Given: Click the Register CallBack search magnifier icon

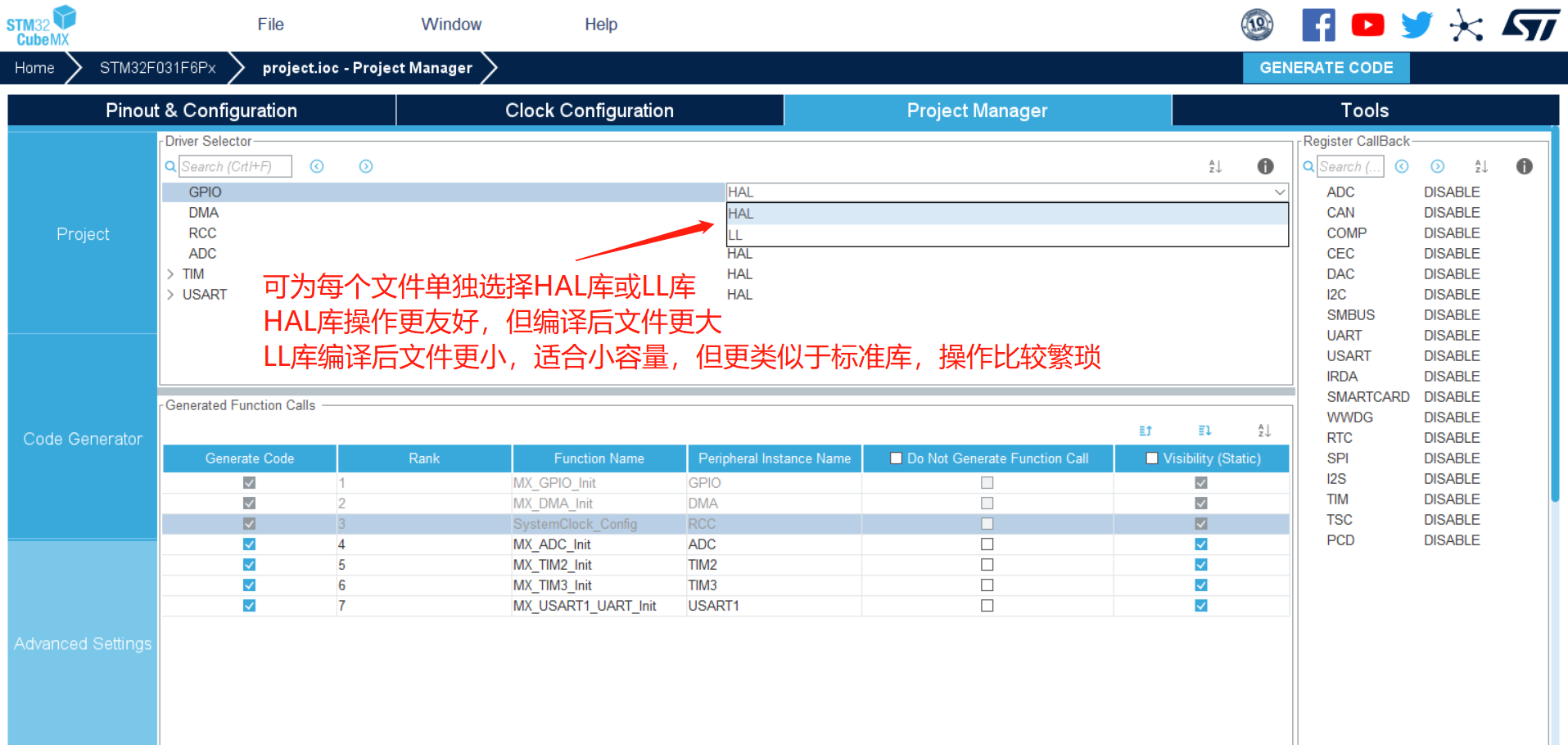Looking at the screenshot, I should 1308,166.
